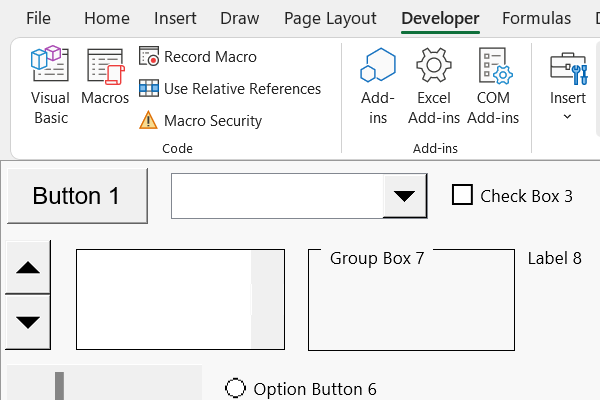Screen dimensions: 600x400
Task: Open the Visual Basic editor
Action: [x=50, y=87]
